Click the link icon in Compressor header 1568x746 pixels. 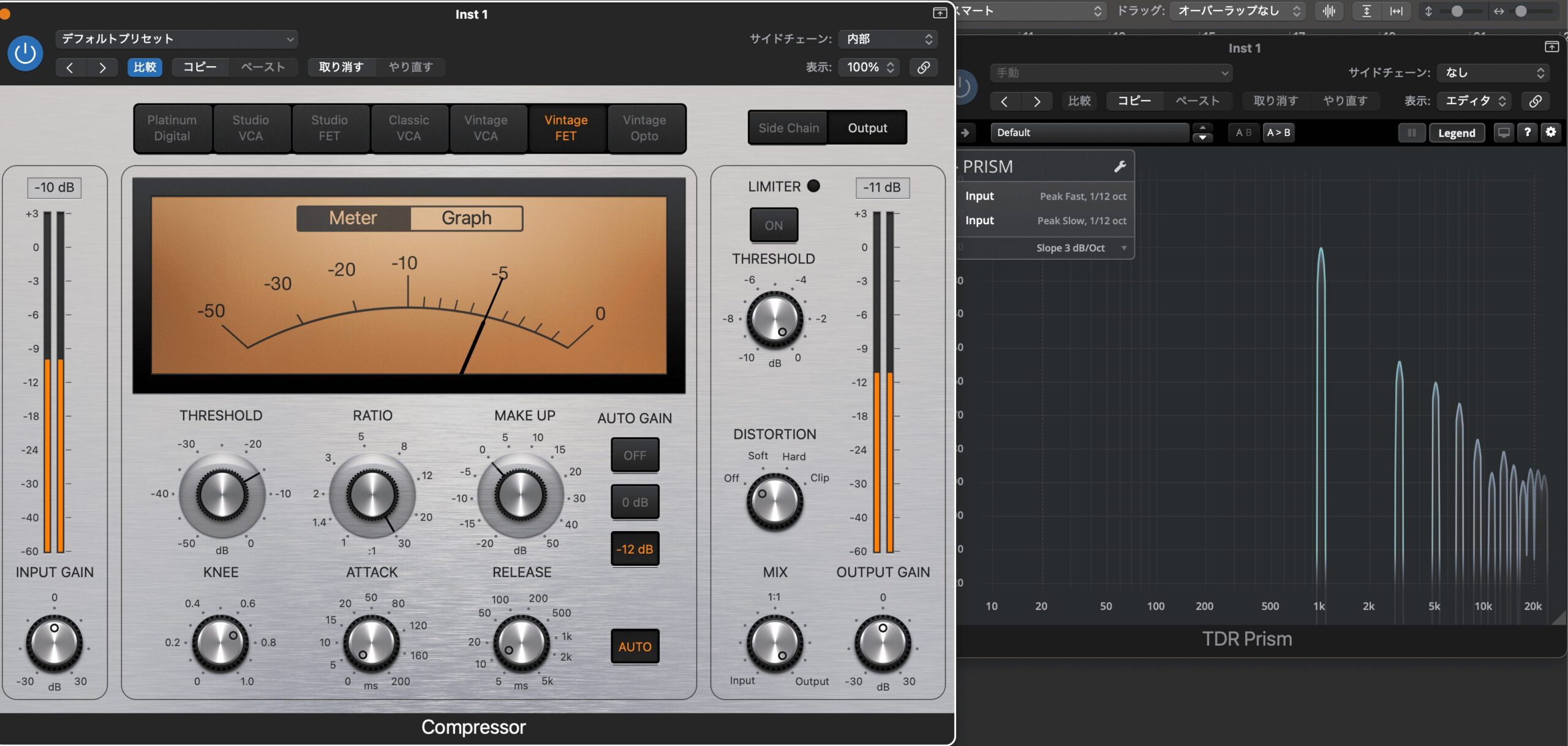tap(923, 67)
